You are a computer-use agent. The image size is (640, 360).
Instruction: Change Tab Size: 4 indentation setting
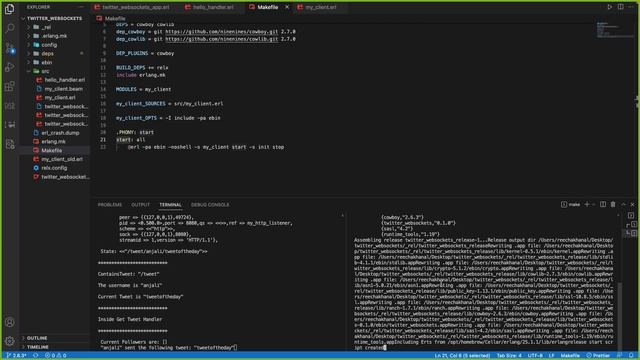(x=509, y=356)
